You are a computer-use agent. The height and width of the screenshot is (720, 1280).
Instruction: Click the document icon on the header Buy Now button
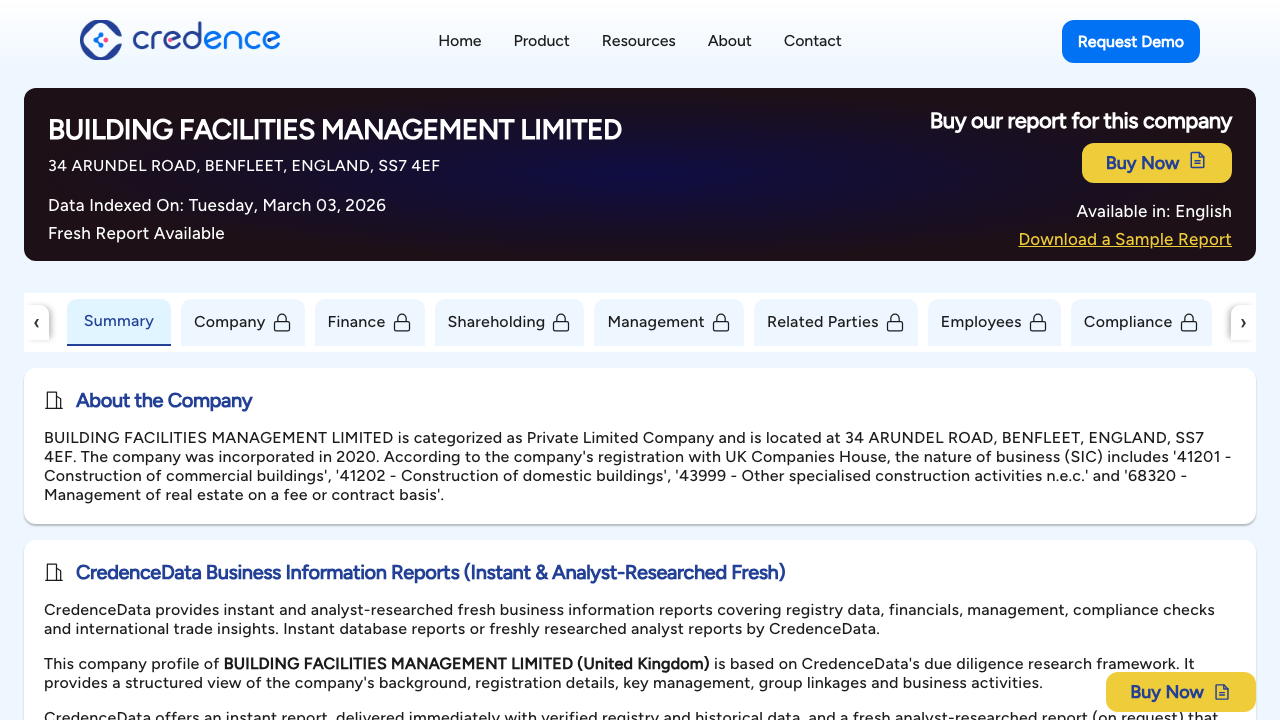(x=1198, y=162)
